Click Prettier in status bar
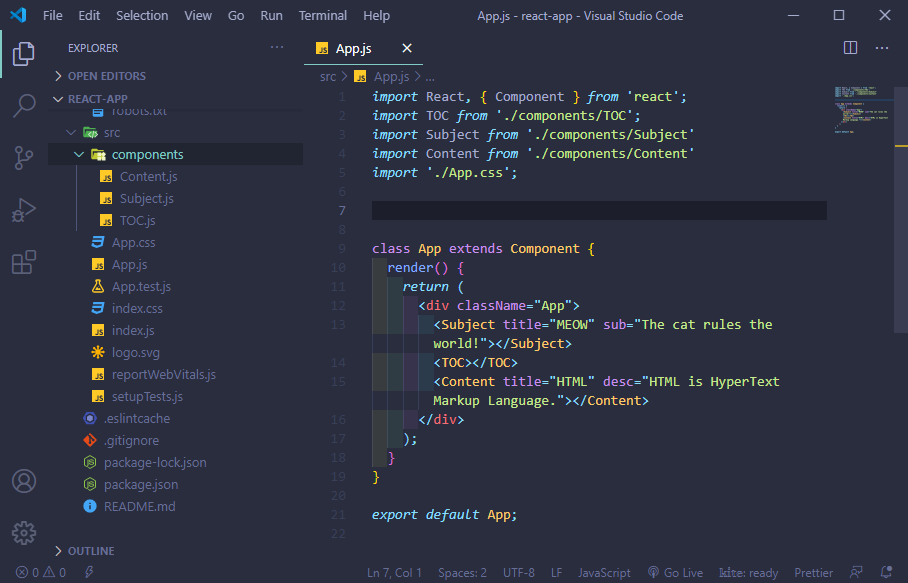The image size is (908, 583). [814, 573]
